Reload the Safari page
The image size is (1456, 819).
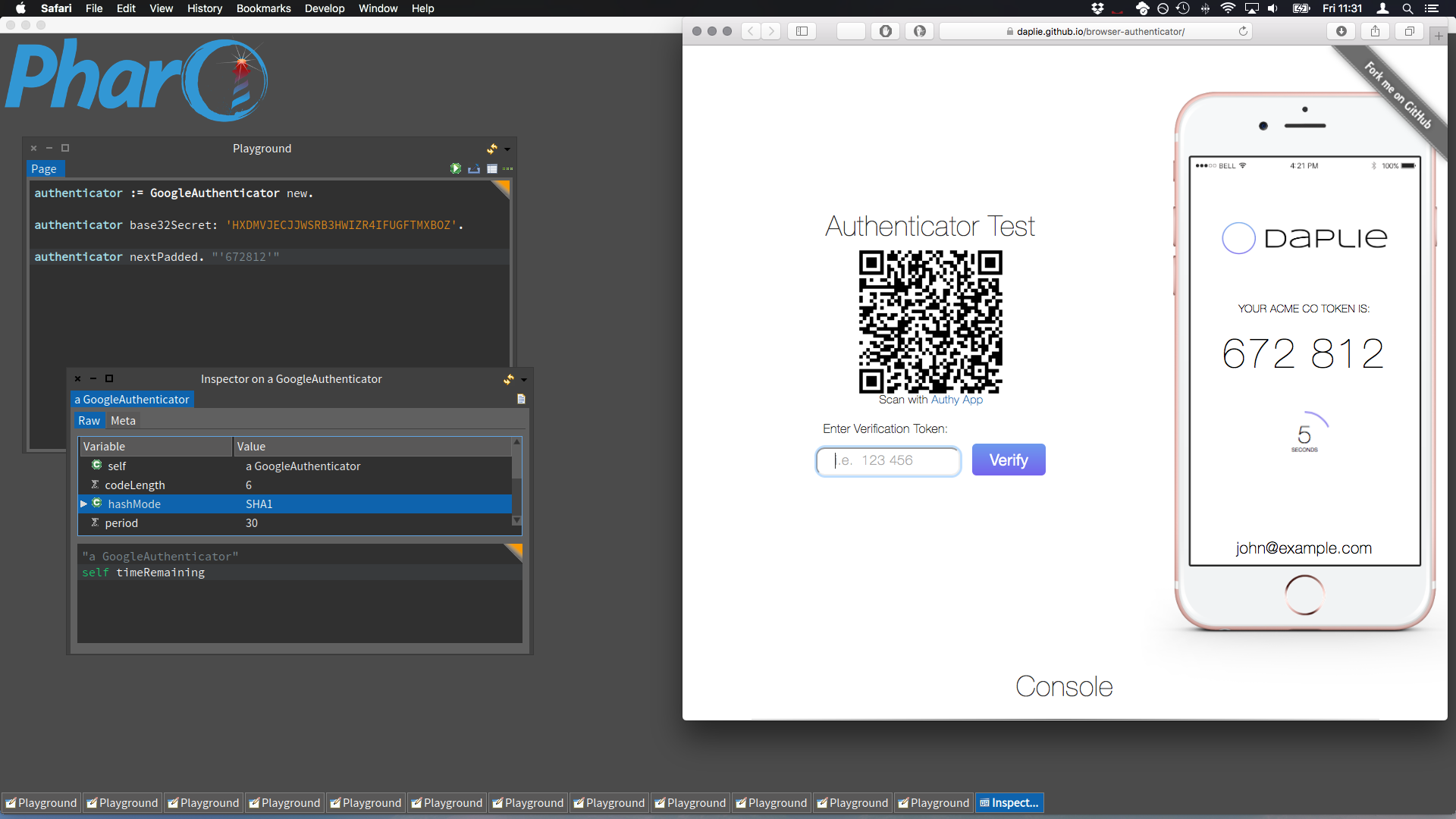(x=1243, y=31)
